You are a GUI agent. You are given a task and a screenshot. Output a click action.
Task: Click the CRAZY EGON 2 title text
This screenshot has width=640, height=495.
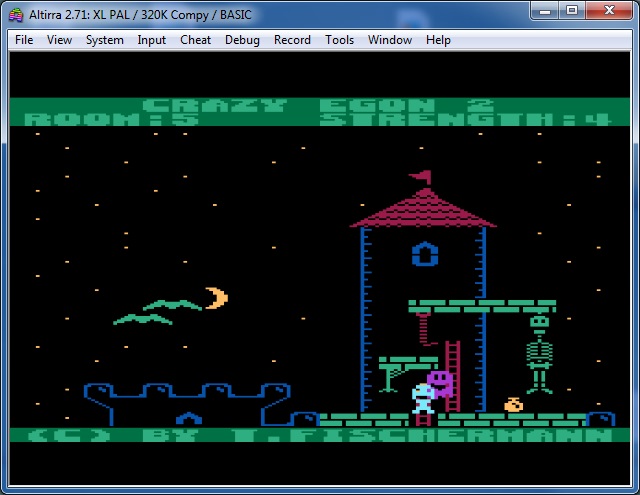(318, 105)
